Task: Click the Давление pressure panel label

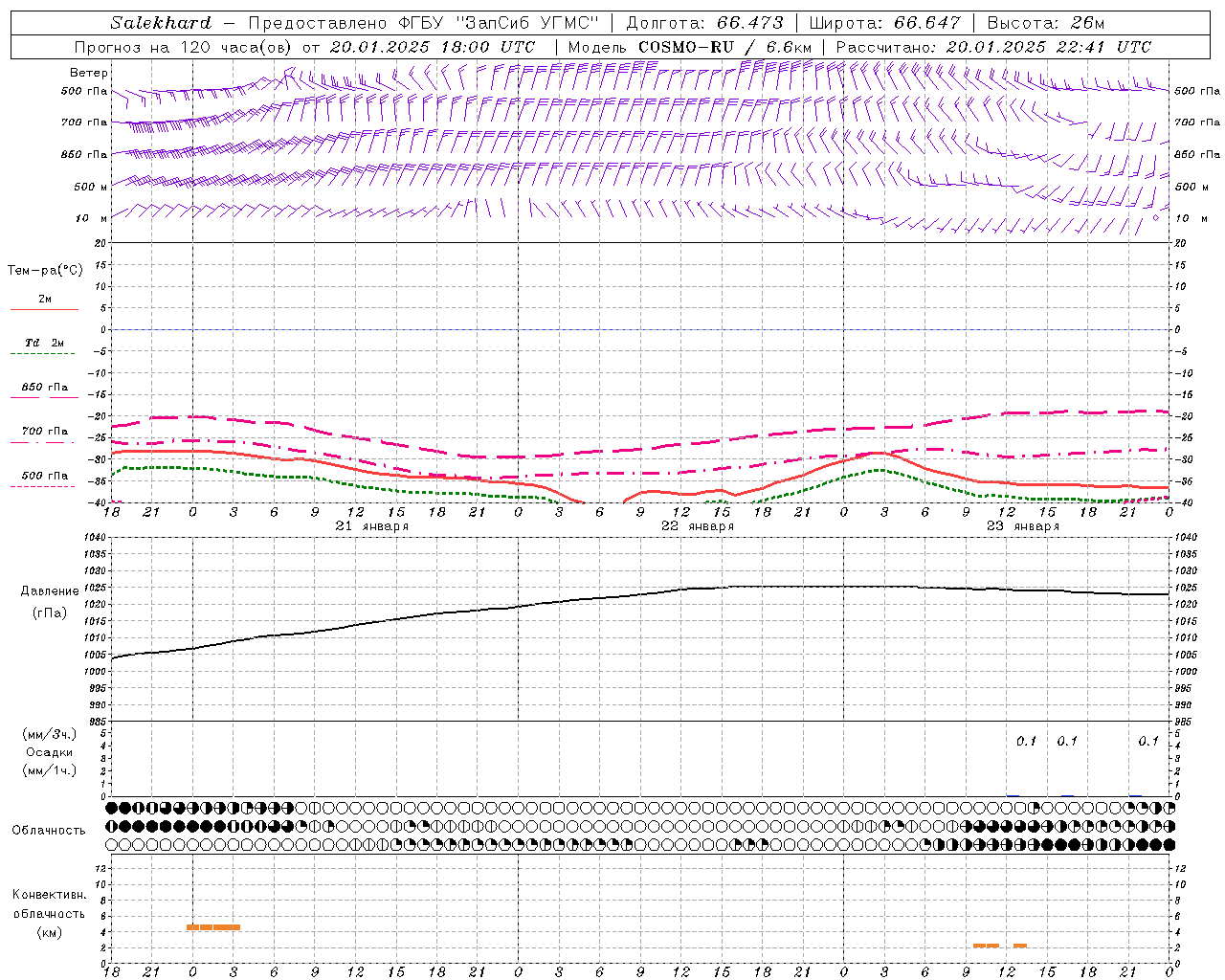Action: (x=50, y=591)
